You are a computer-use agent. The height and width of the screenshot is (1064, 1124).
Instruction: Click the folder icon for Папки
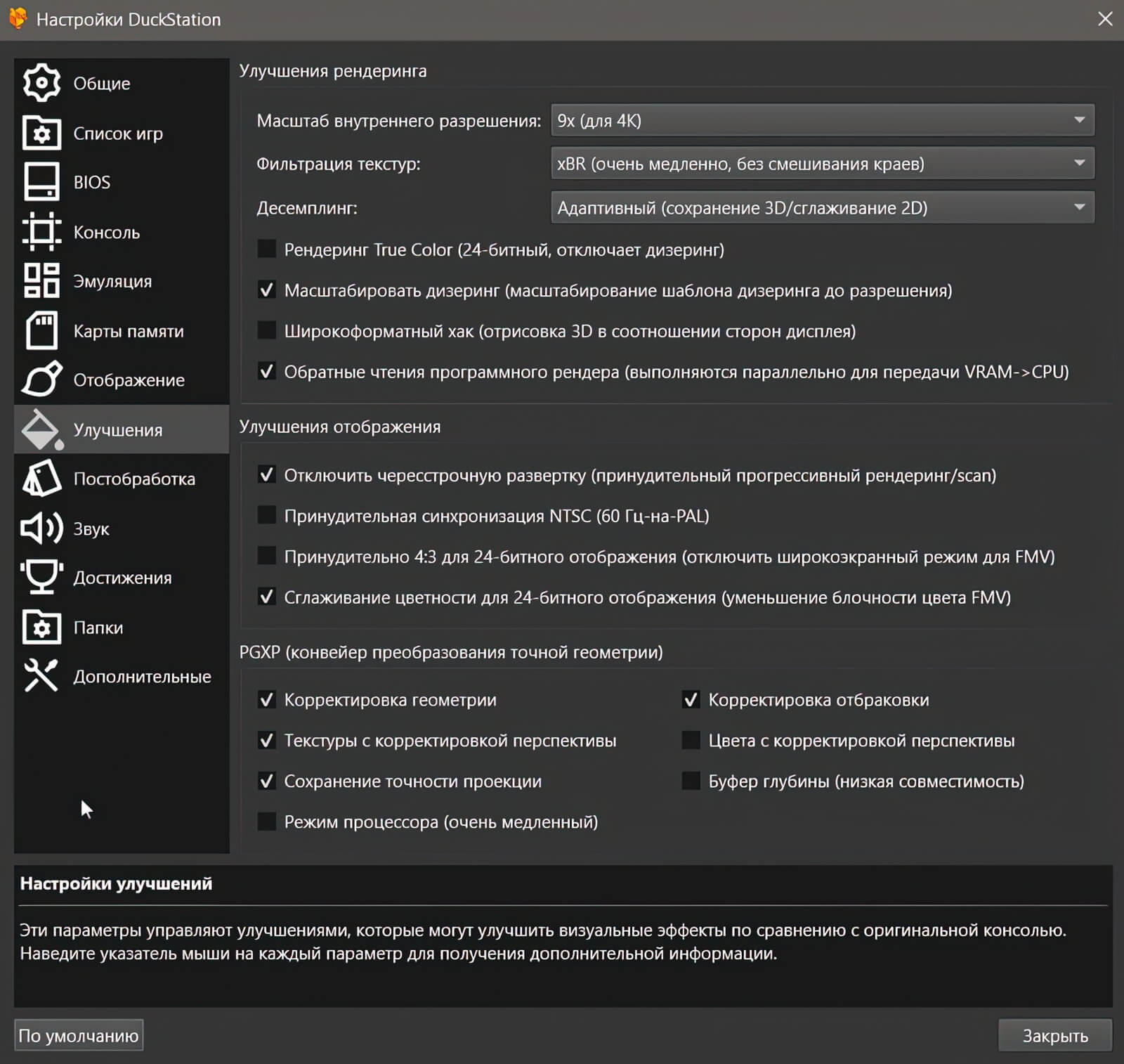tap(41, 627)
